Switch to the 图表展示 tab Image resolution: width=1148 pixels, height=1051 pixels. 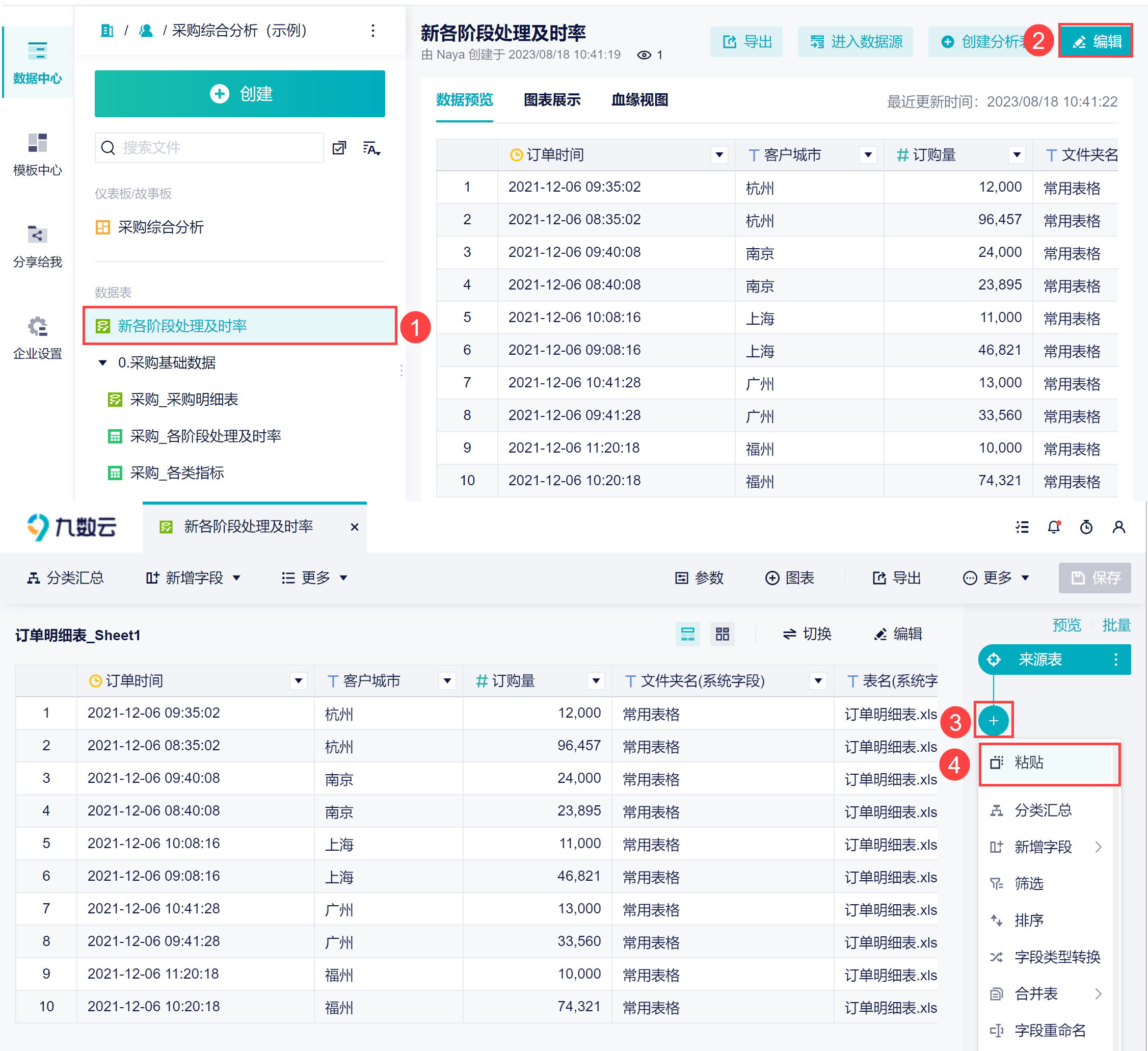coord(551,100)
